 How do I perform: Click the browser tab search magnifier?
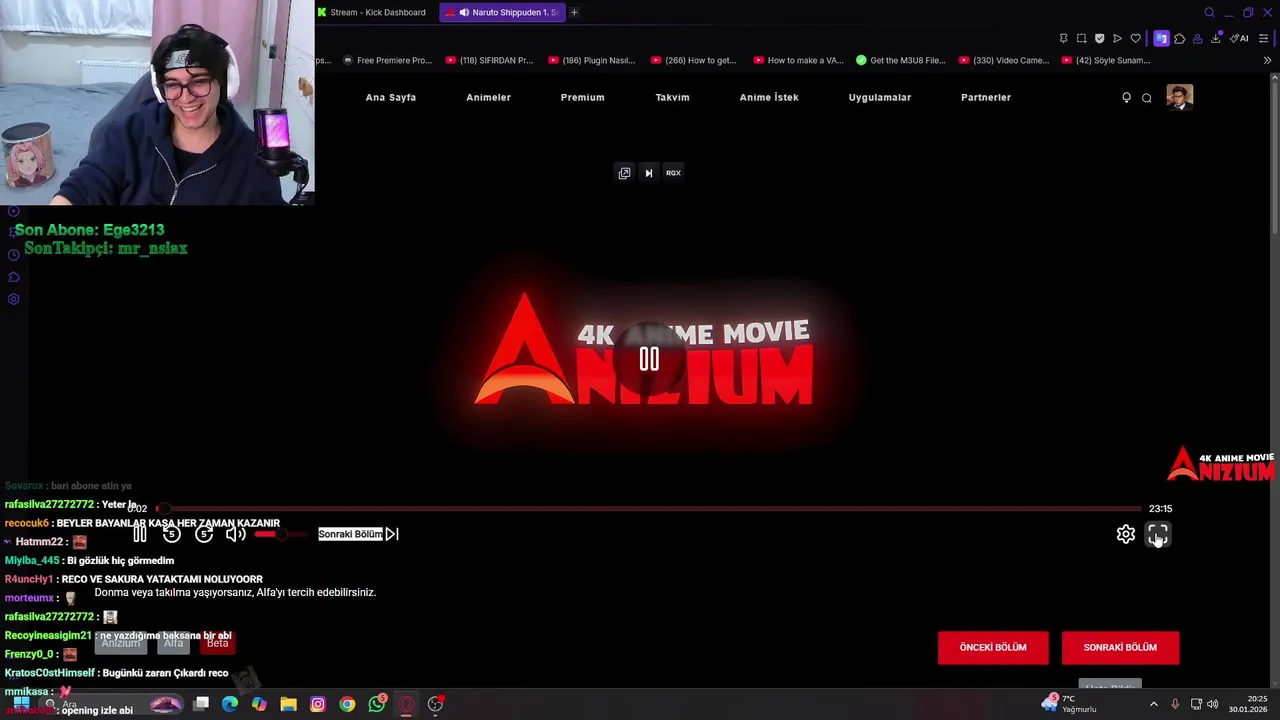pos(1209,12)
